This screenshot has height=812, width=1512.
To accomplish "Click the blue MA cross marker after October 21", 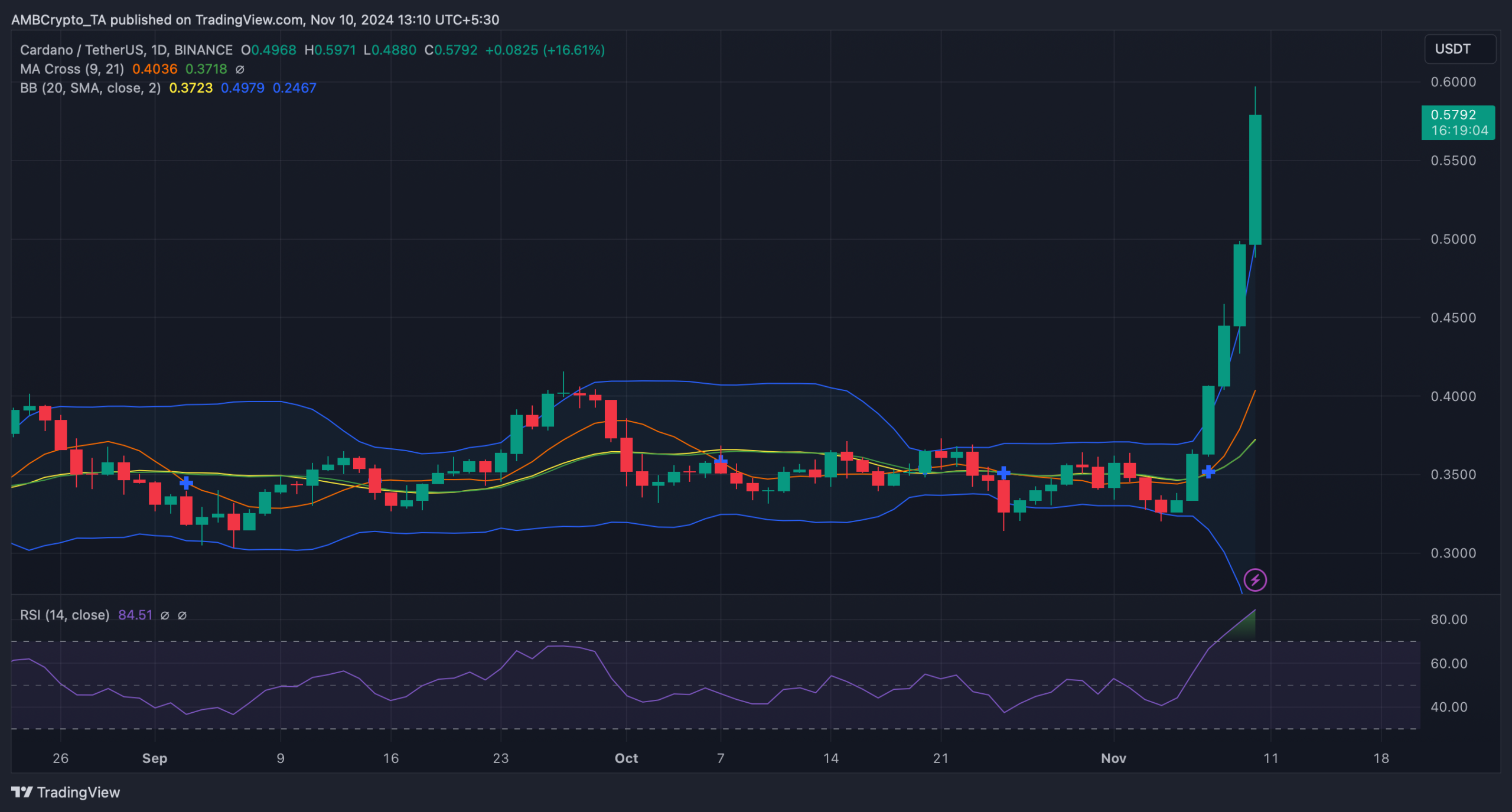I will (1003, 473).
